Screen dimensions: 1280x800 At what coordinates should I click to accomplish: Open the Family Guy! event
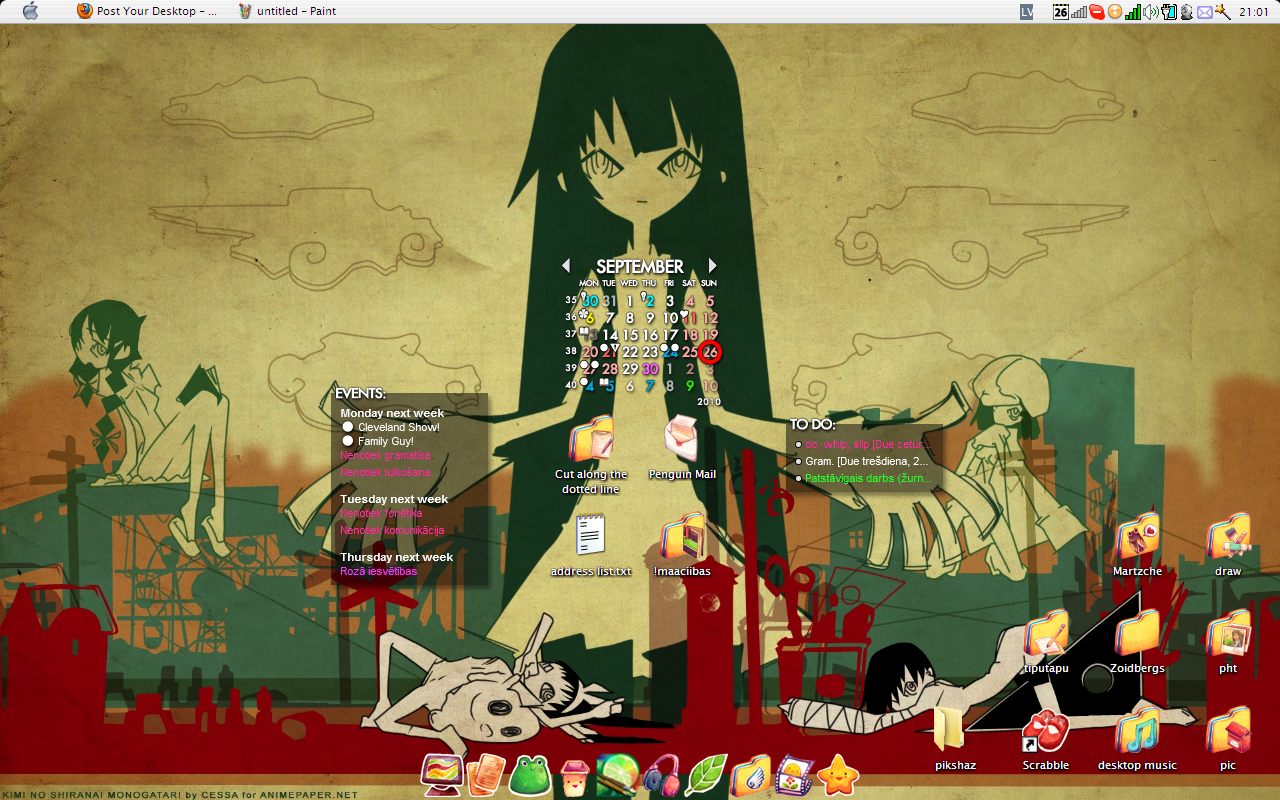pyautogui.click(x=386, y=441)
